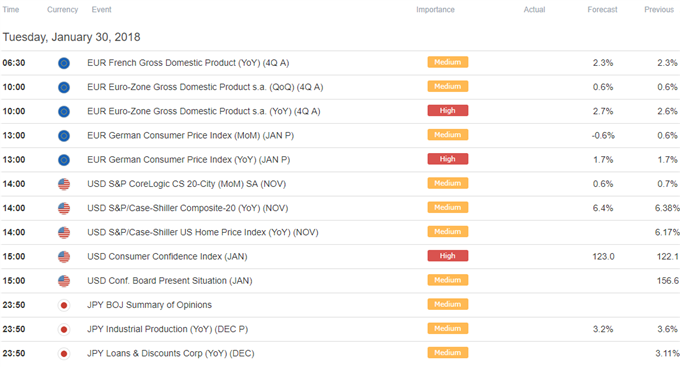The height and width of the screenshot is (367, 680).
Task: Open USD S&P CoreLogic CS 20-City (MoM) event
Action: 186,184
